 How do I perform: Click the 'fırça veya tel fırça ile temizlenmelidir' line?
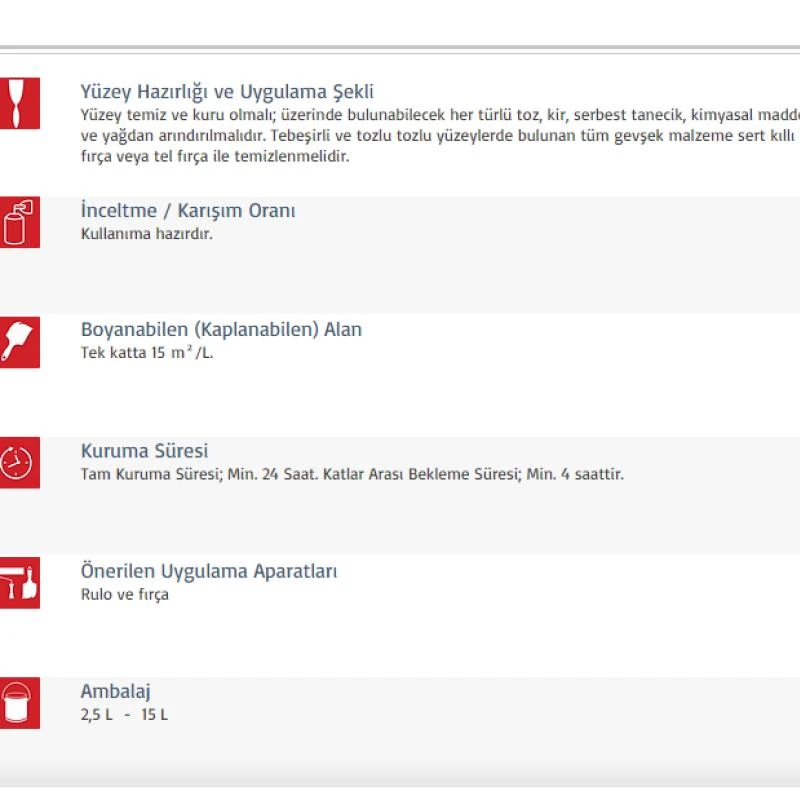point(215,157)
